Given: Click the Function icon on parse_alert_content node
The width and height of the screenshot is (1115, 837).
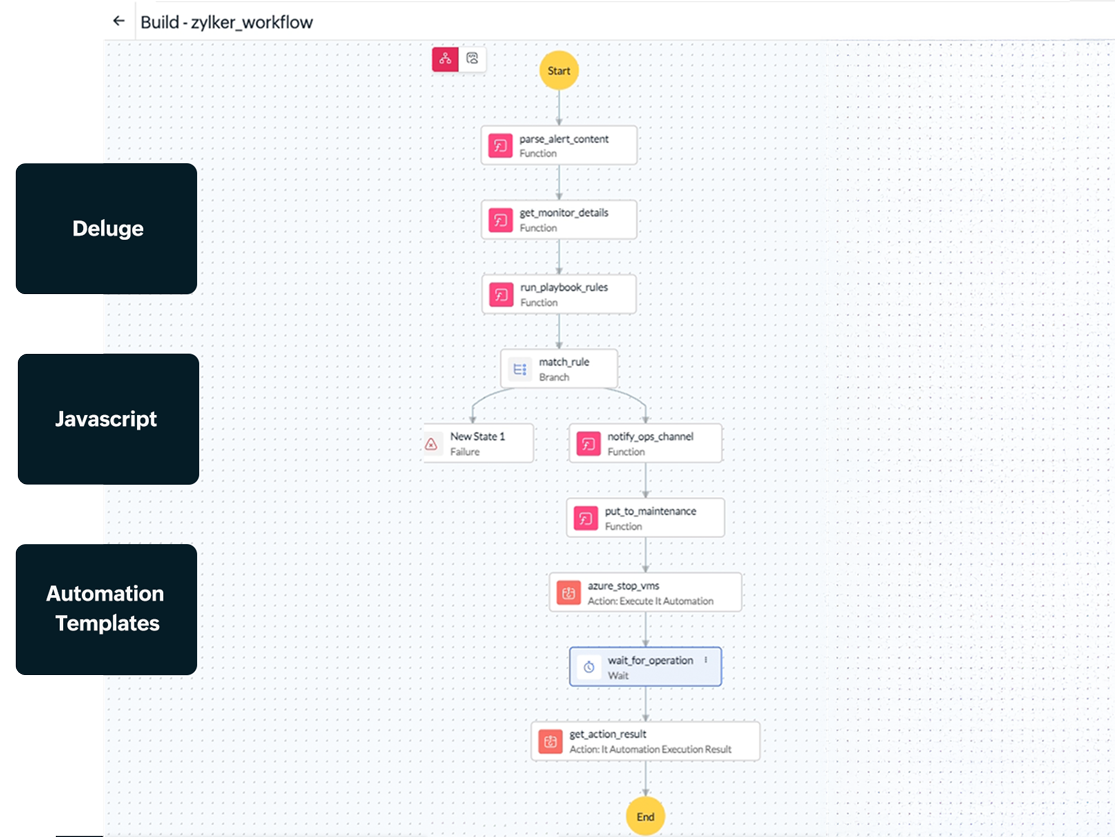Looking at the screenshot, I should click(500, 143).
